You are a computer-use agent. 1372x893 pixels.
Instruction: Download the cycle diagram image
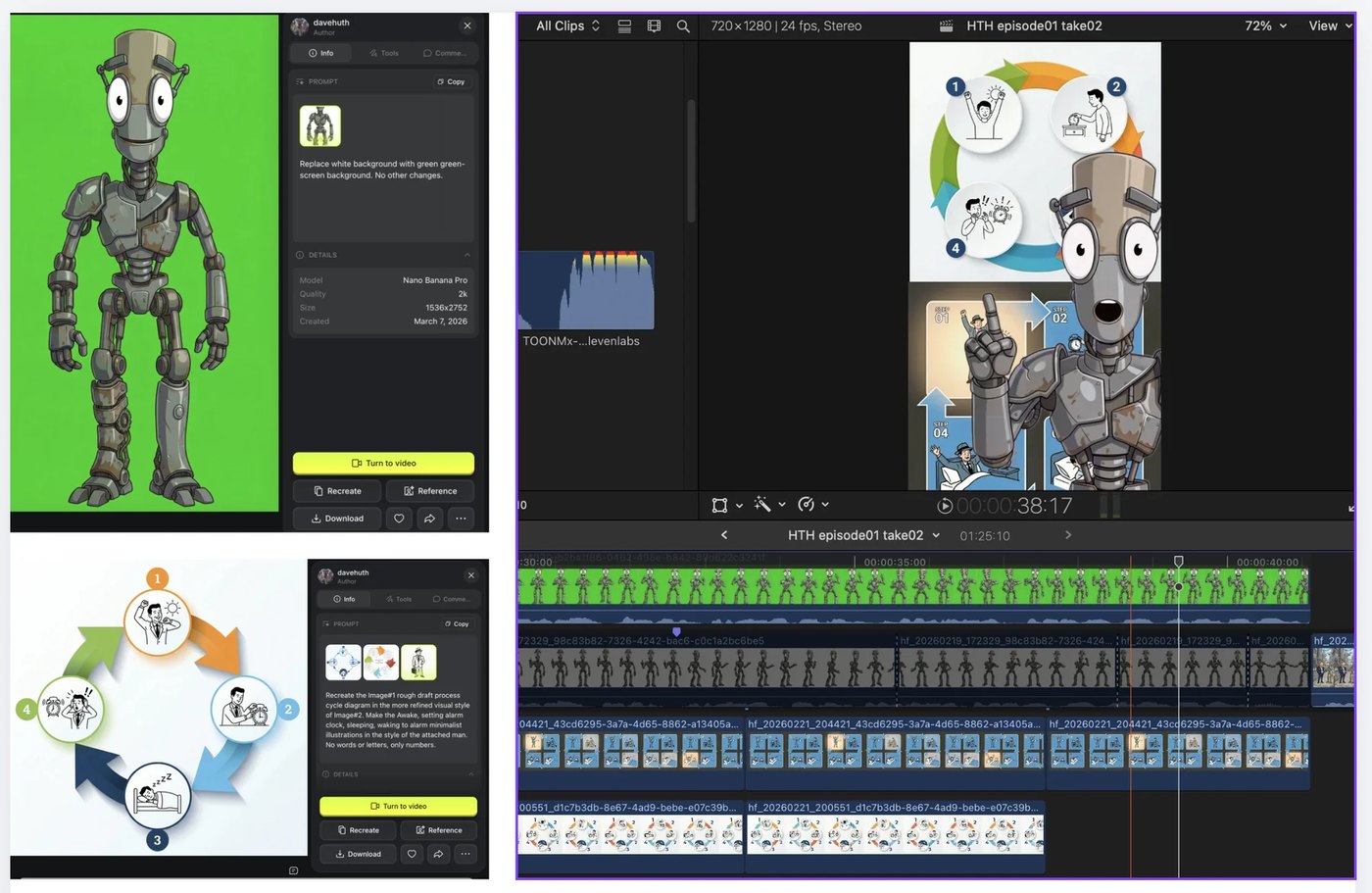pyautogui.click(x=358, y=854)
